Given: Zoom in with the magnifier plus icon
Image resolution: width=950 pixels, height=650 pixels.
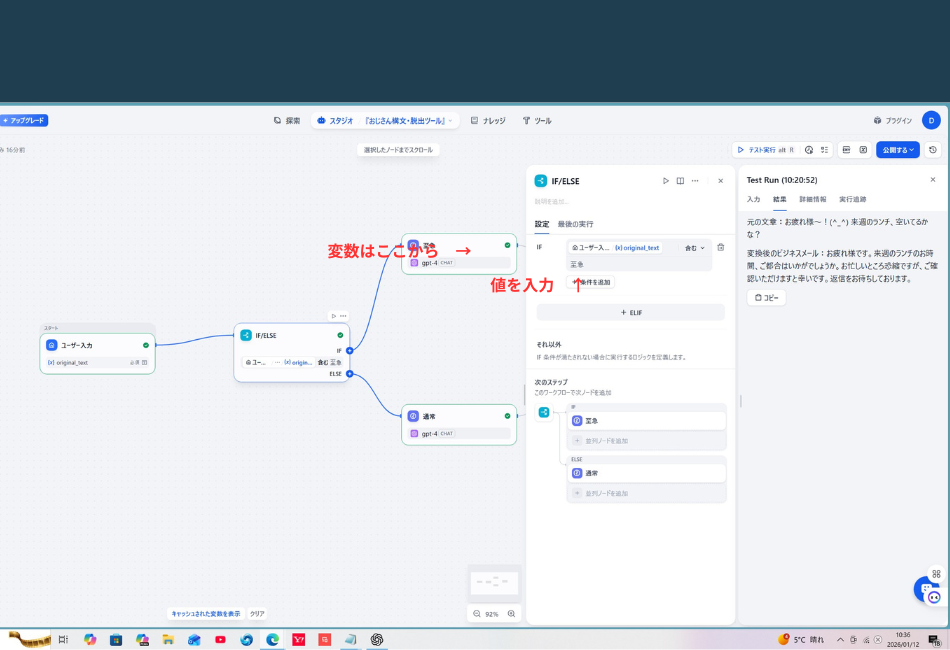Looking at the screenshot, I should coord(511,613).
